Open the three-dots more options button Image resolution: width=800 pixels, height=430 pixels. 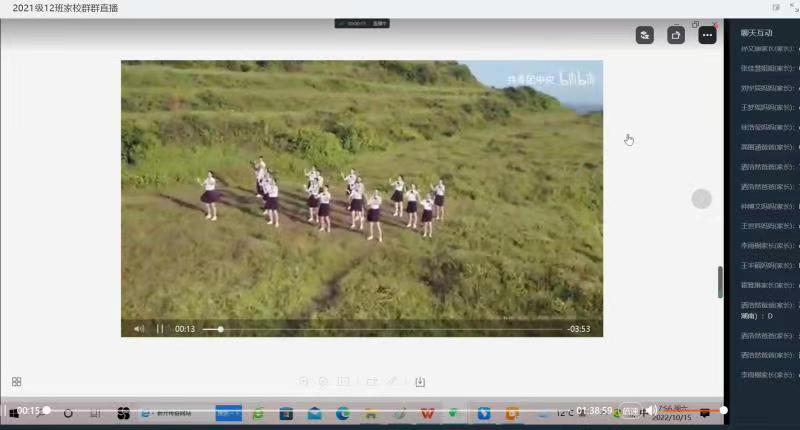coord(707,35)
